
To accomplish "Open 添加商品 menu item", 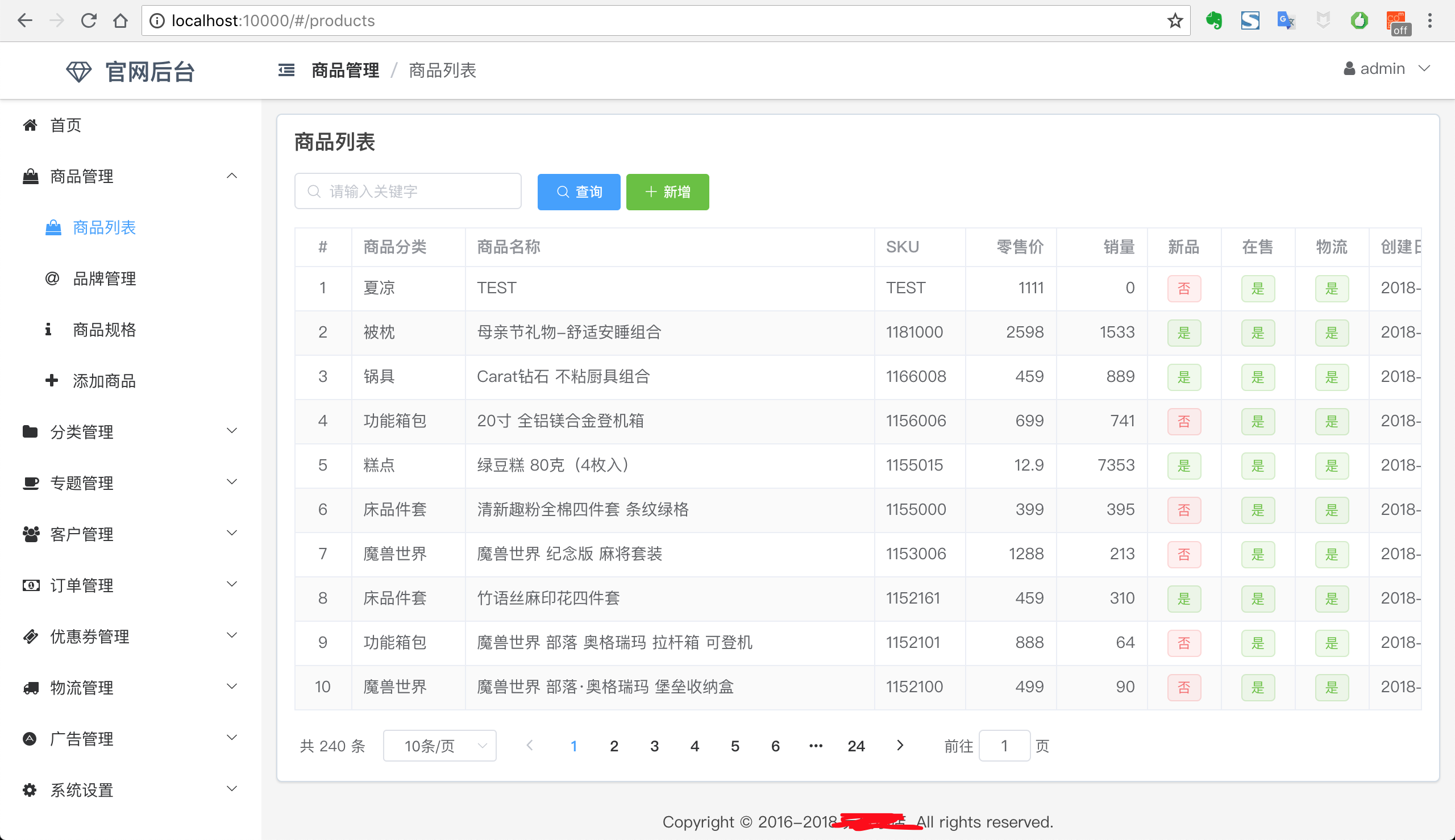I will coord(104,381).
